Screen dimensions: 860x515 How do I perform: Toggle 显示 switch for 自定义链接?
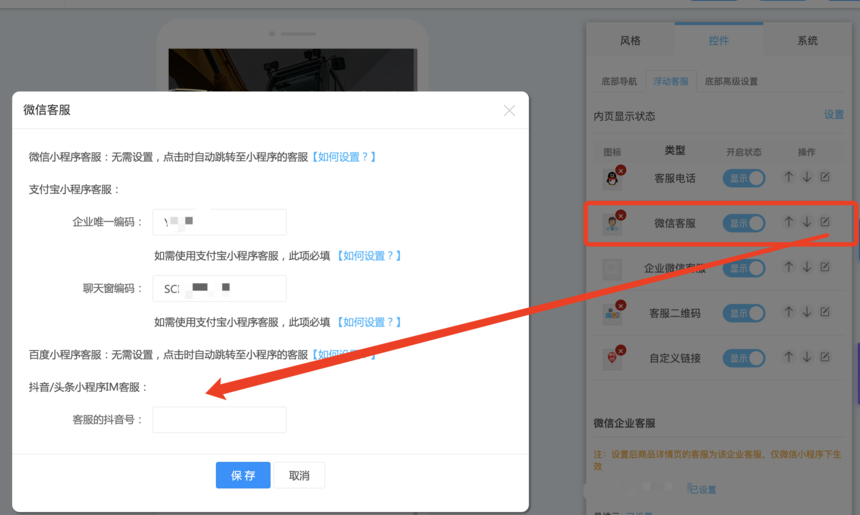pos(744,358)
